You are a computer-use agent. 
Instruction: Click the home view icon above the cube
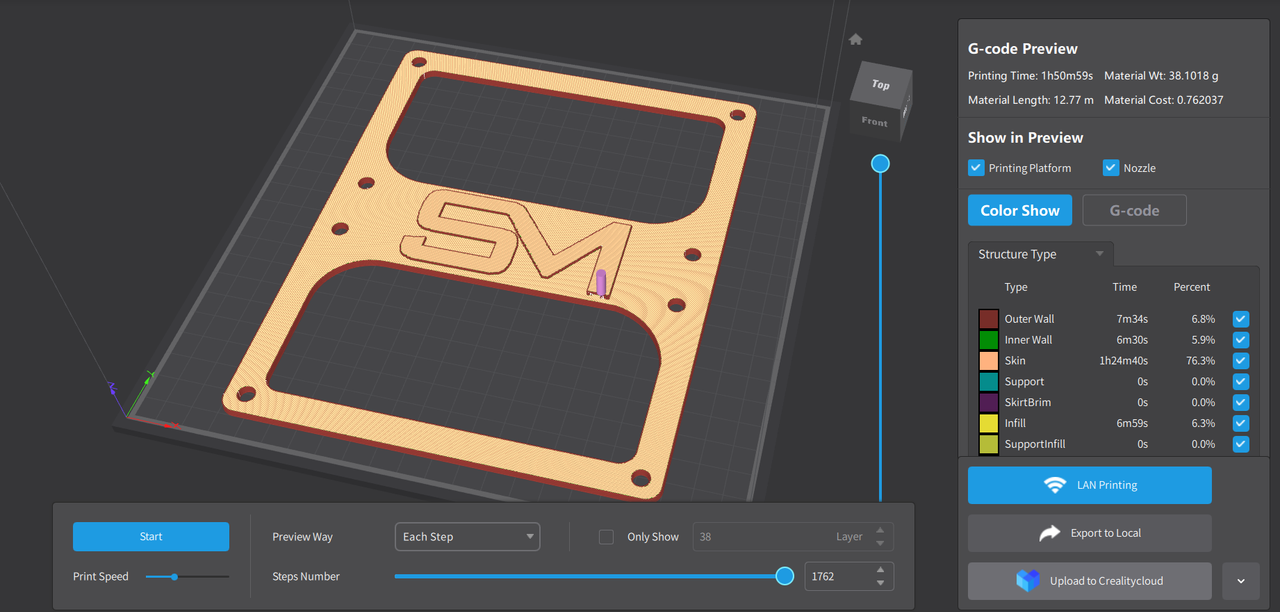(855, 39)
